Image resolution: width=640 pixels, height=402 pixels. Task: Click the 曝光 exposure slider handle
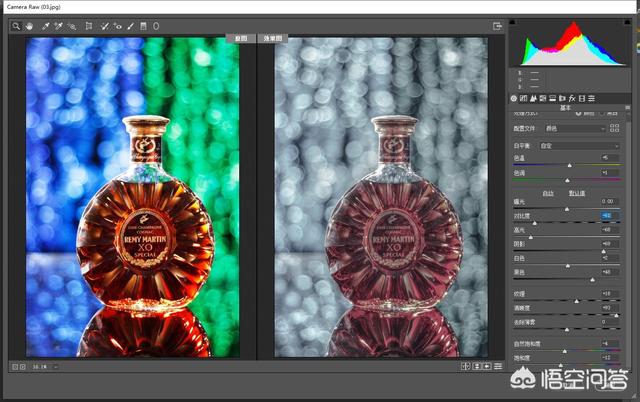(567, 209)
